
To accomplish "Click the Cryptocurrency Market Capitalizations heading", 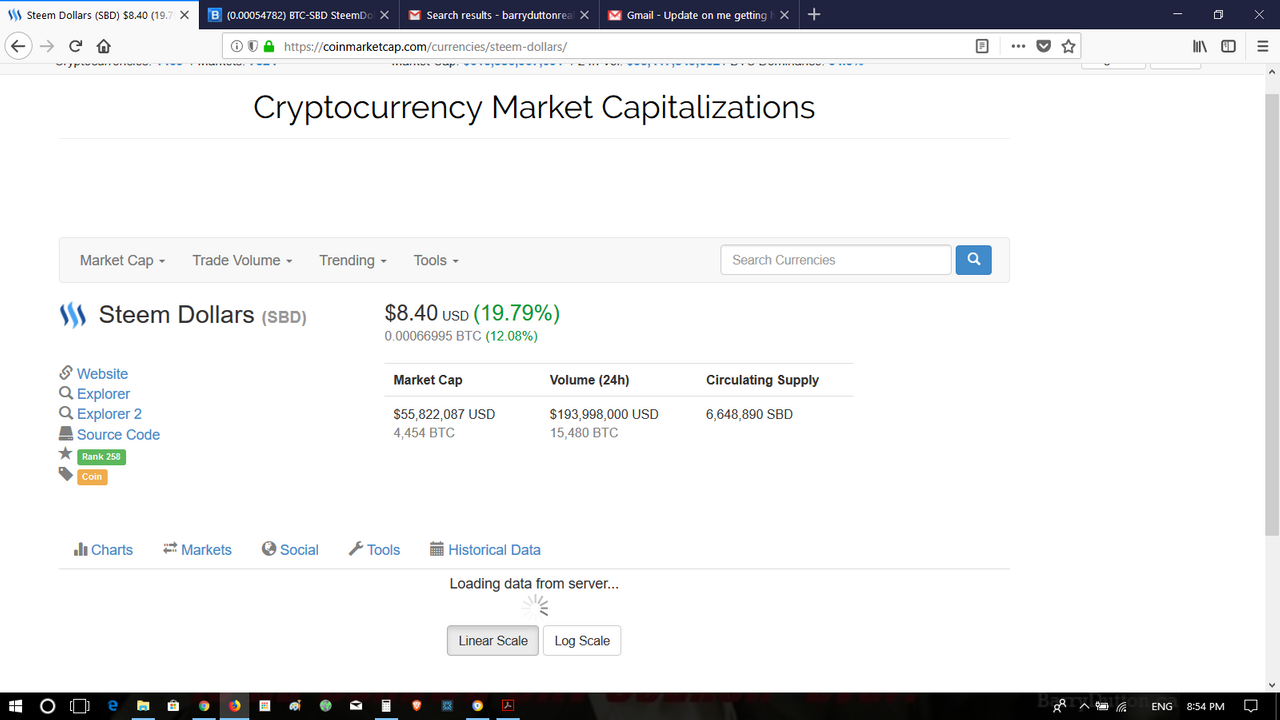I will tap(534, 107).
